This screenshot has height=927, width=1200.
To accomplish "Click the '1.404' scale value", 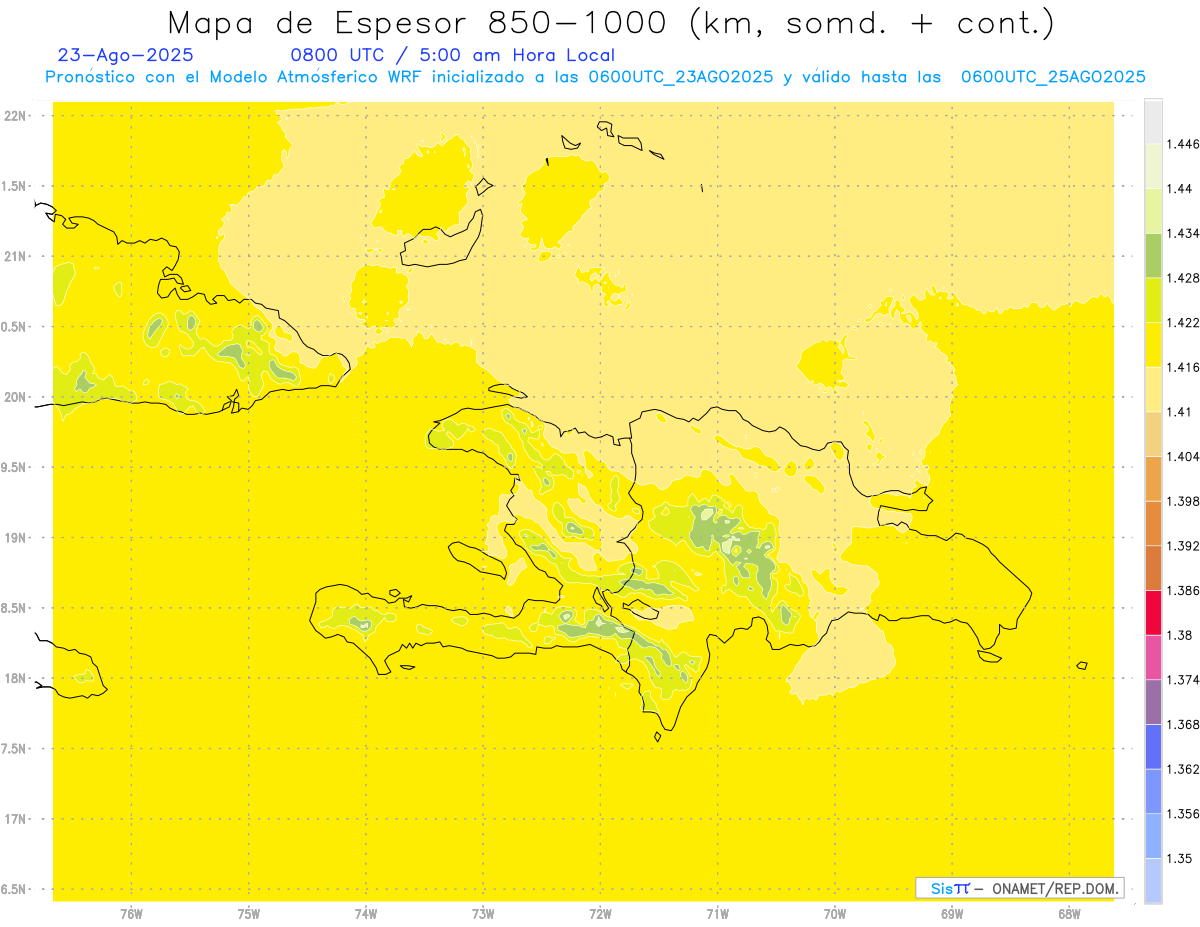I will 1183,456.
